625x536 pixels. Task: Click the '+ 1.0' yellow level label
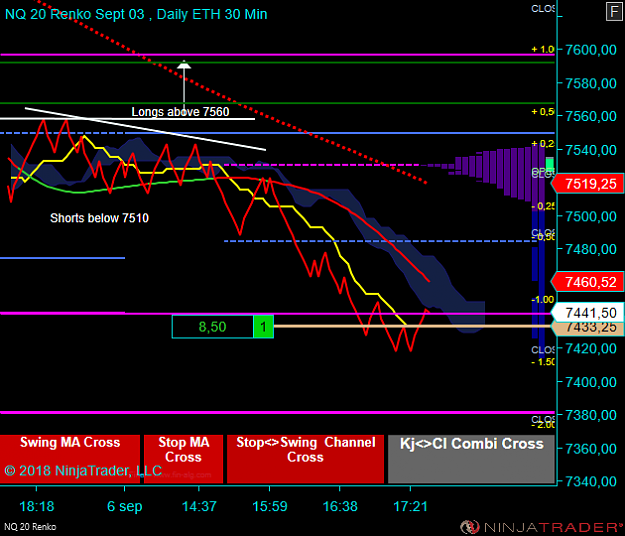(543, 49)
